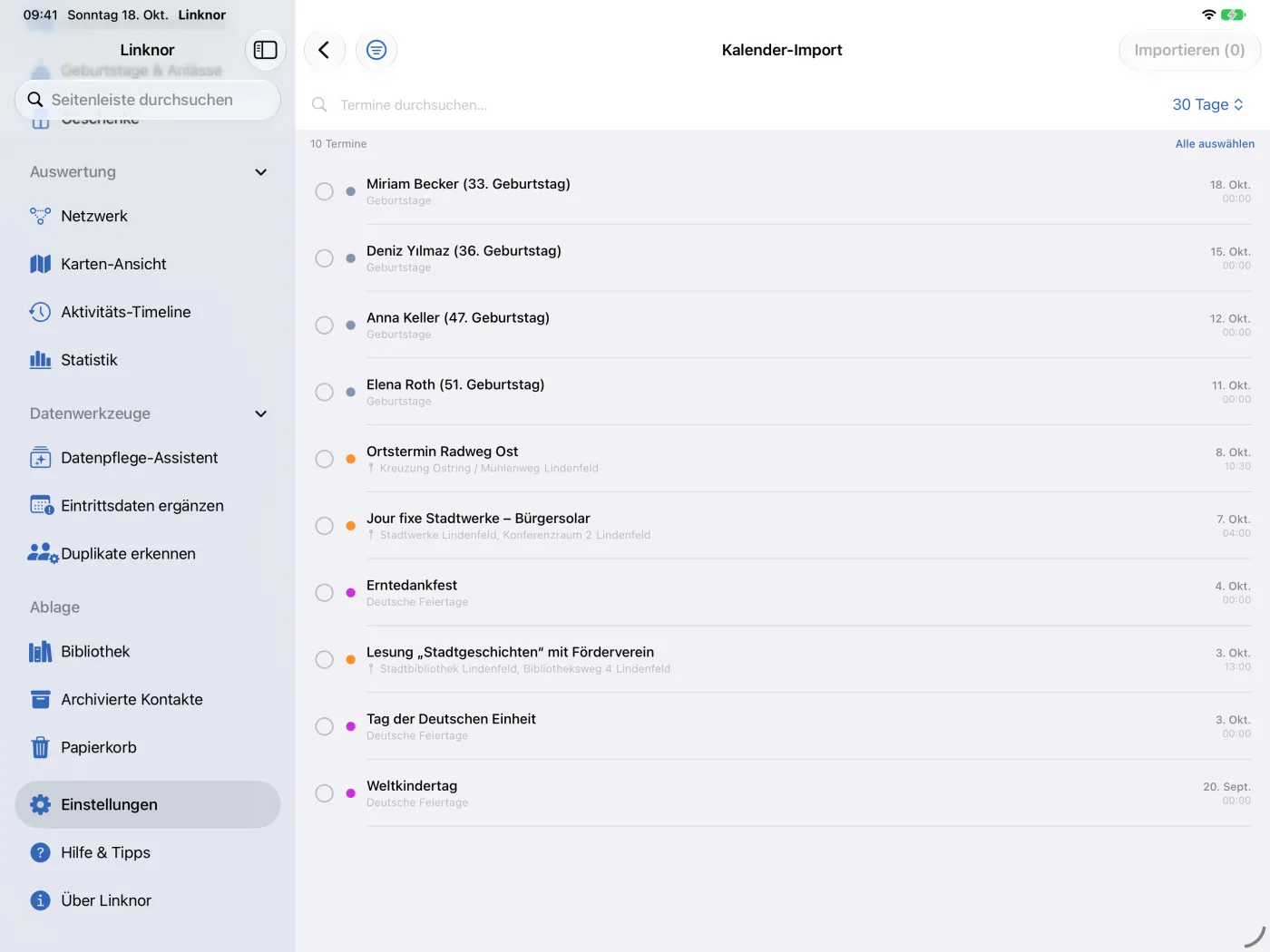Open the calendar filter icon
This screenshot has width=1270, height=952.
[x=376, y=50]
